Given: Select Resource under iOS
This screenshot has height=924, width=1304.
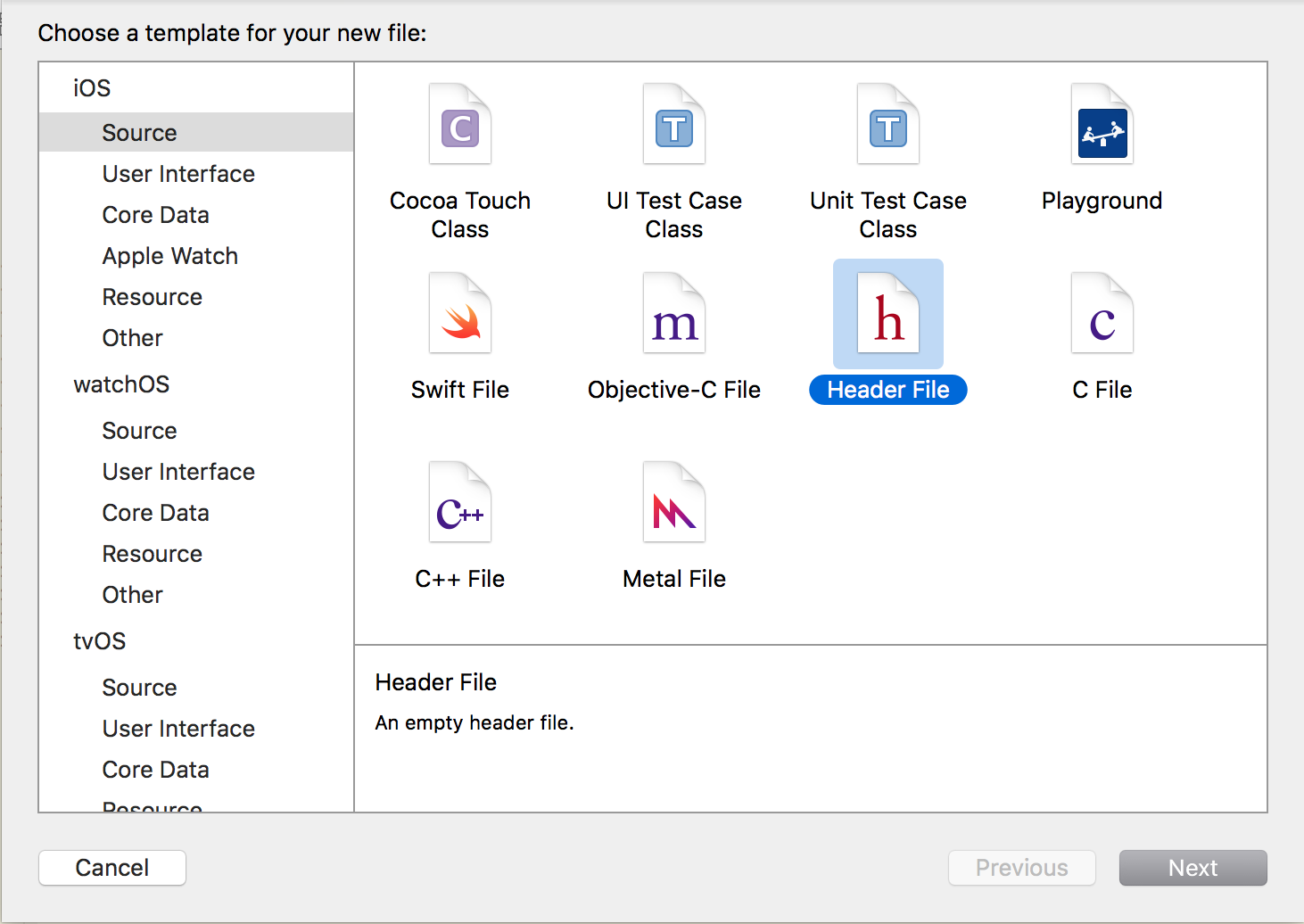Looking at the screenshot, I should pos(152,297).
